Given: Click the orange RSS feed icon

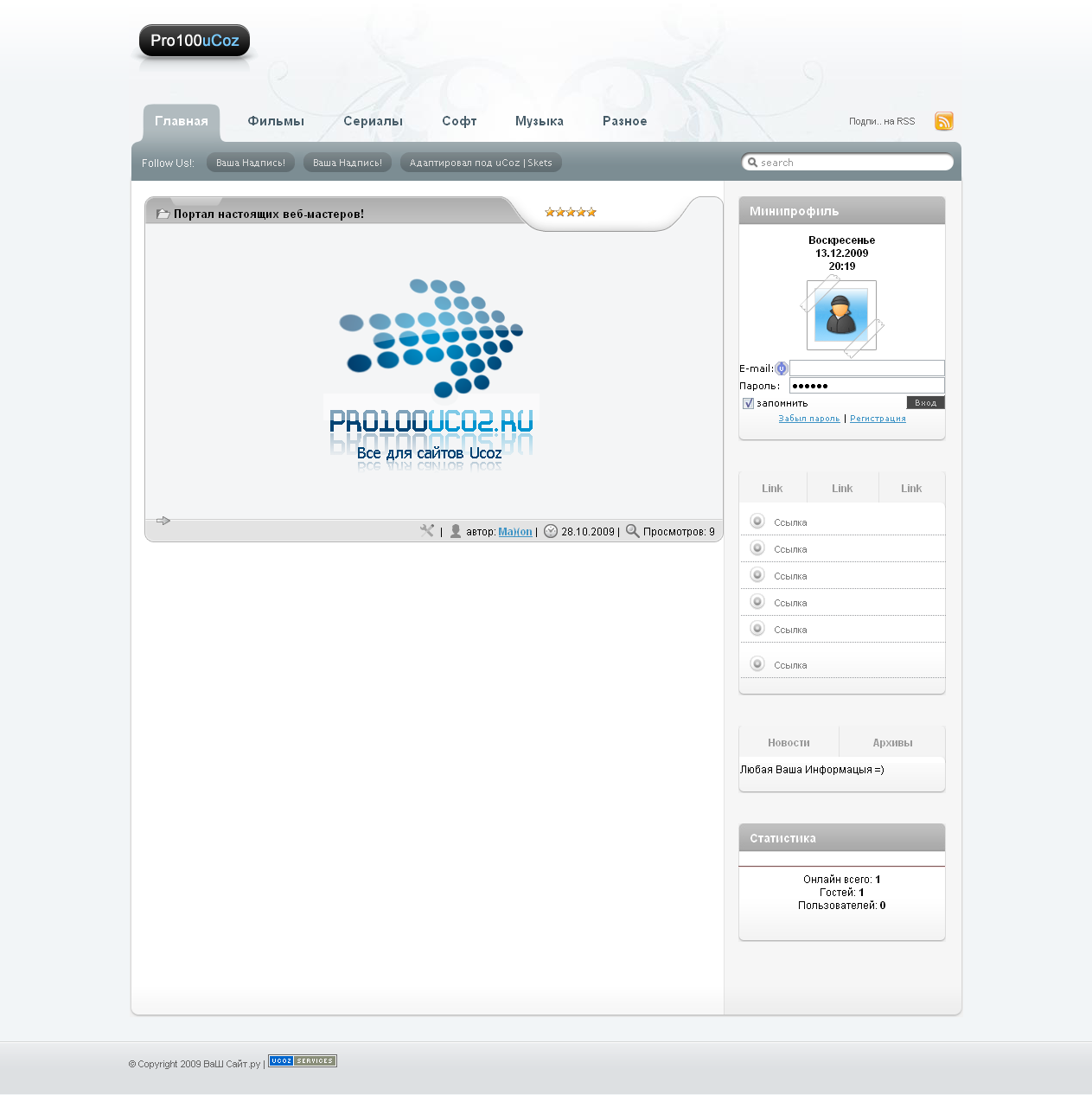Looking at the screenshot, I should pos(944,121).
